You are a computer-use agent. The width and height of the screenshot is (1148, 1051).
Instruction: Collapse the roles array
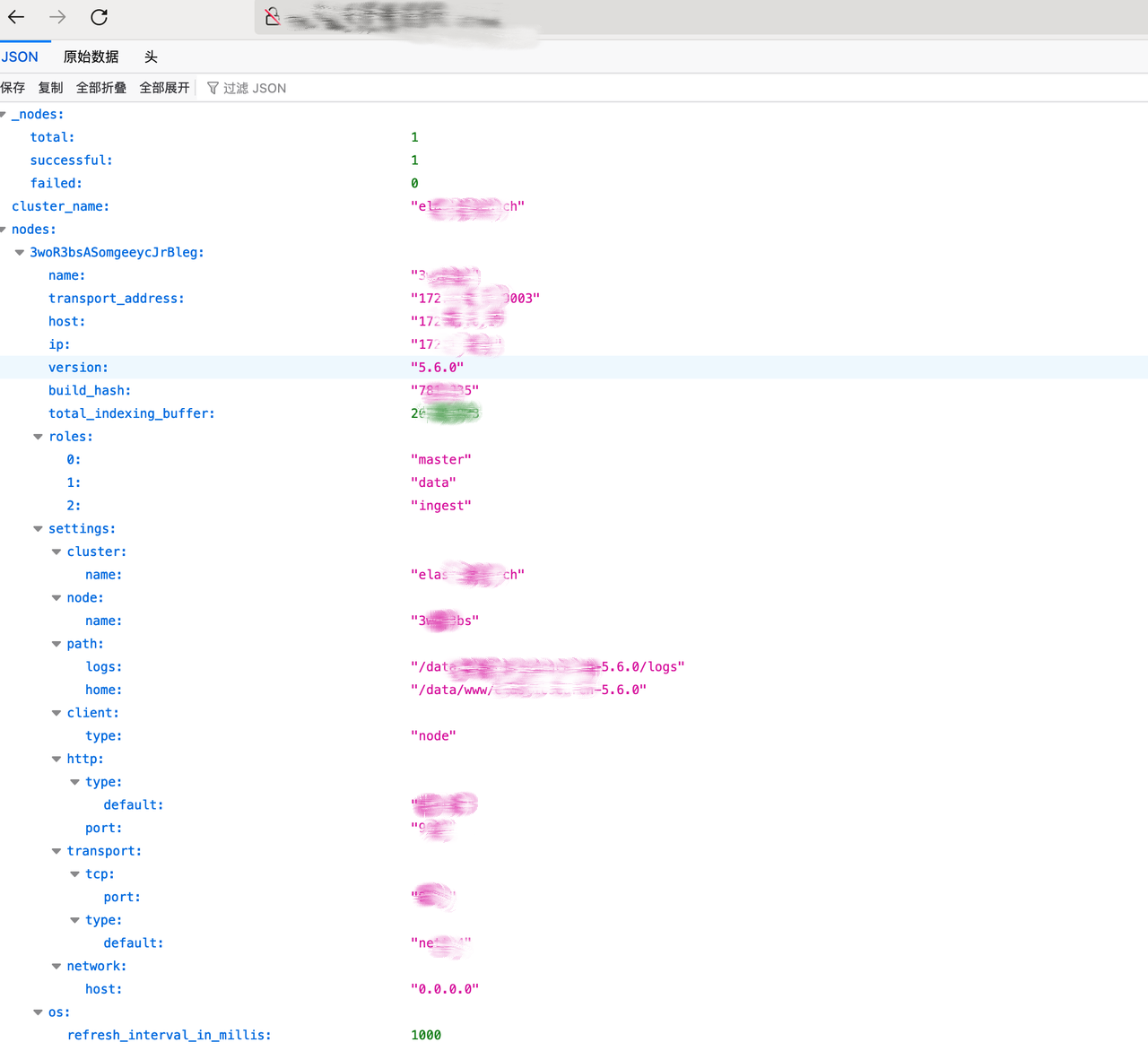38,437
